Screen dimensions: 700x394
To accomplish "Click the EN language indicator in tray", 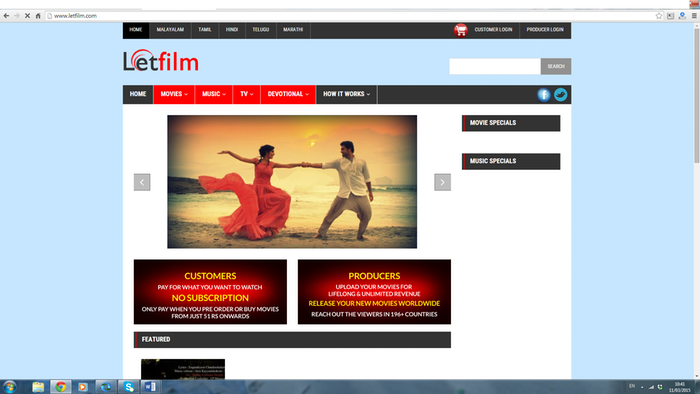I will (x=632, y=386).
